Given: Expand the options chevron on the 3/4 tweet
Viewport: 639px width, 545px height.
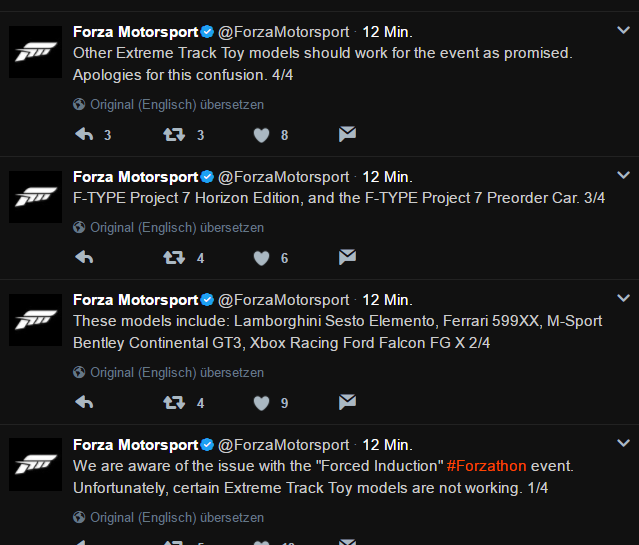Looking at the screenshot, I should 623,176.
